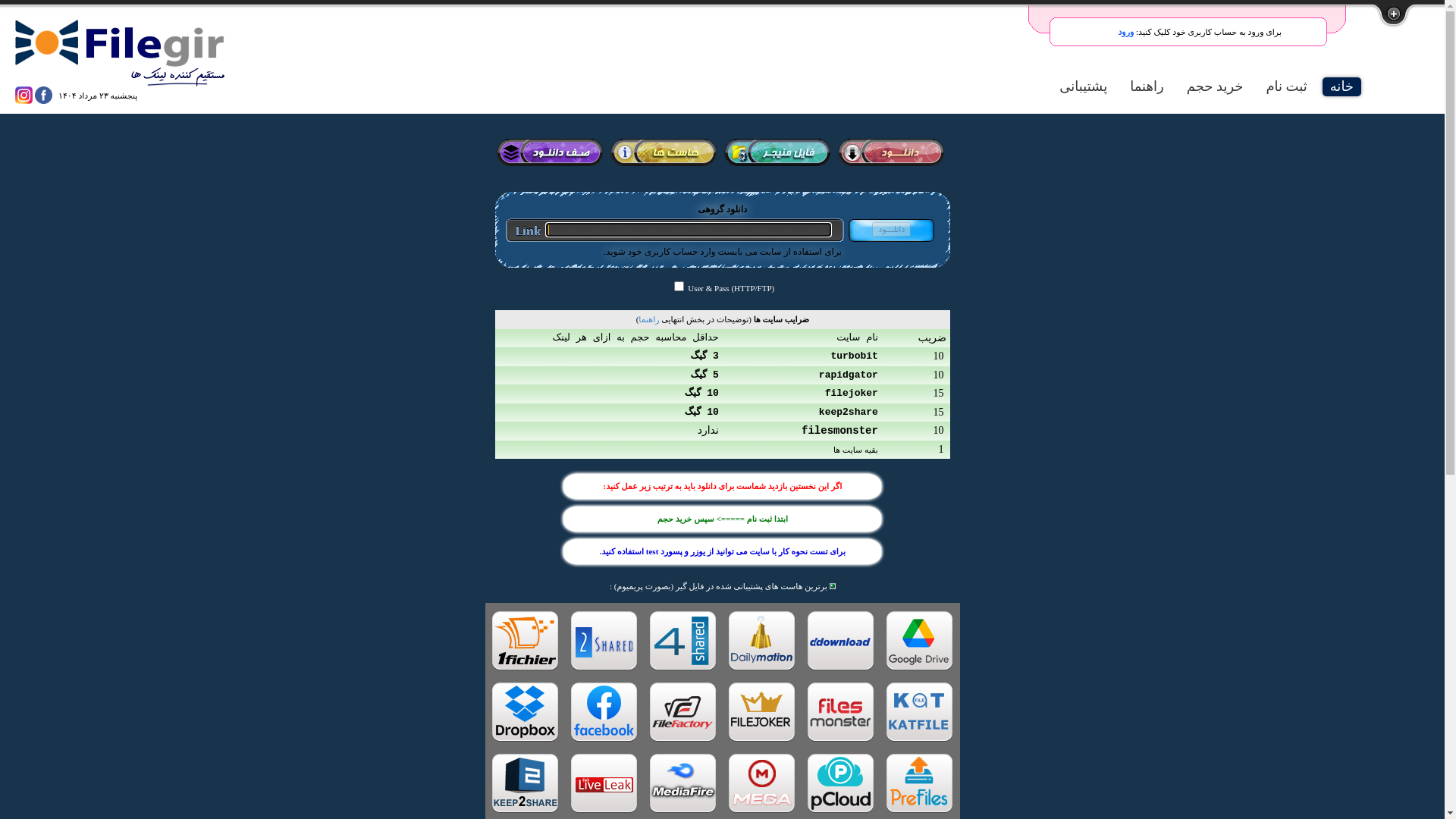
Task: Click the 1fichier host icon
Action: click(525, 641)
